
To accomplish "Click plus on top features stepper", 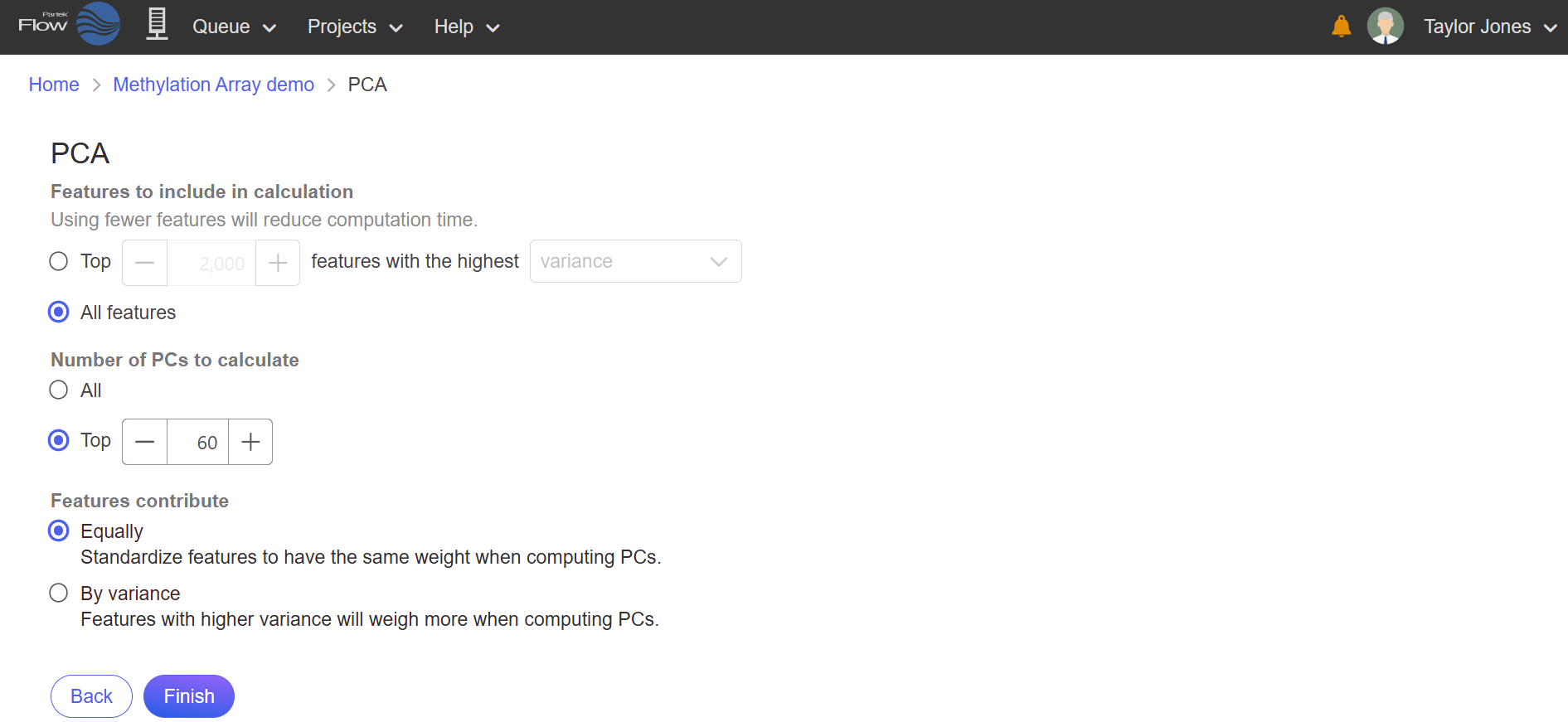I will pos(278,263).
